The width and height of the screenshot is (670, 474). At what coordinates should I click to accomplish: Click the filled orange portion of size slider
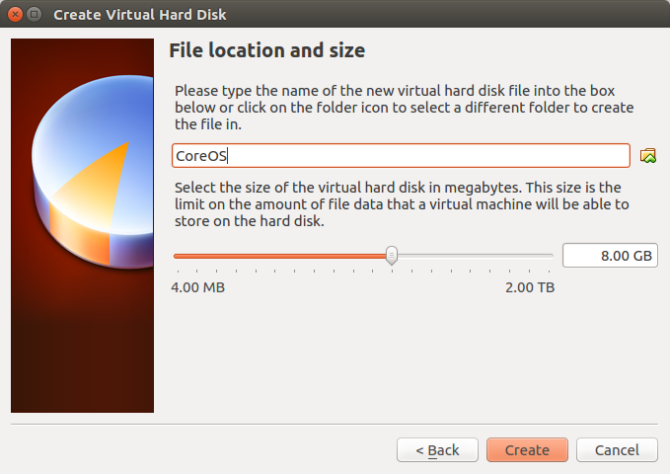(280, 255)
